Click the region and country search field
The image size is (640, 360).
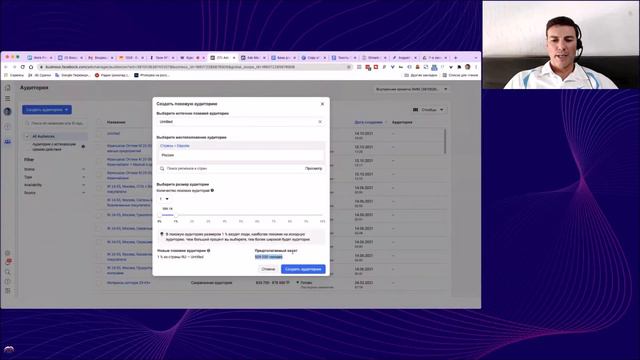coord(231,168)
